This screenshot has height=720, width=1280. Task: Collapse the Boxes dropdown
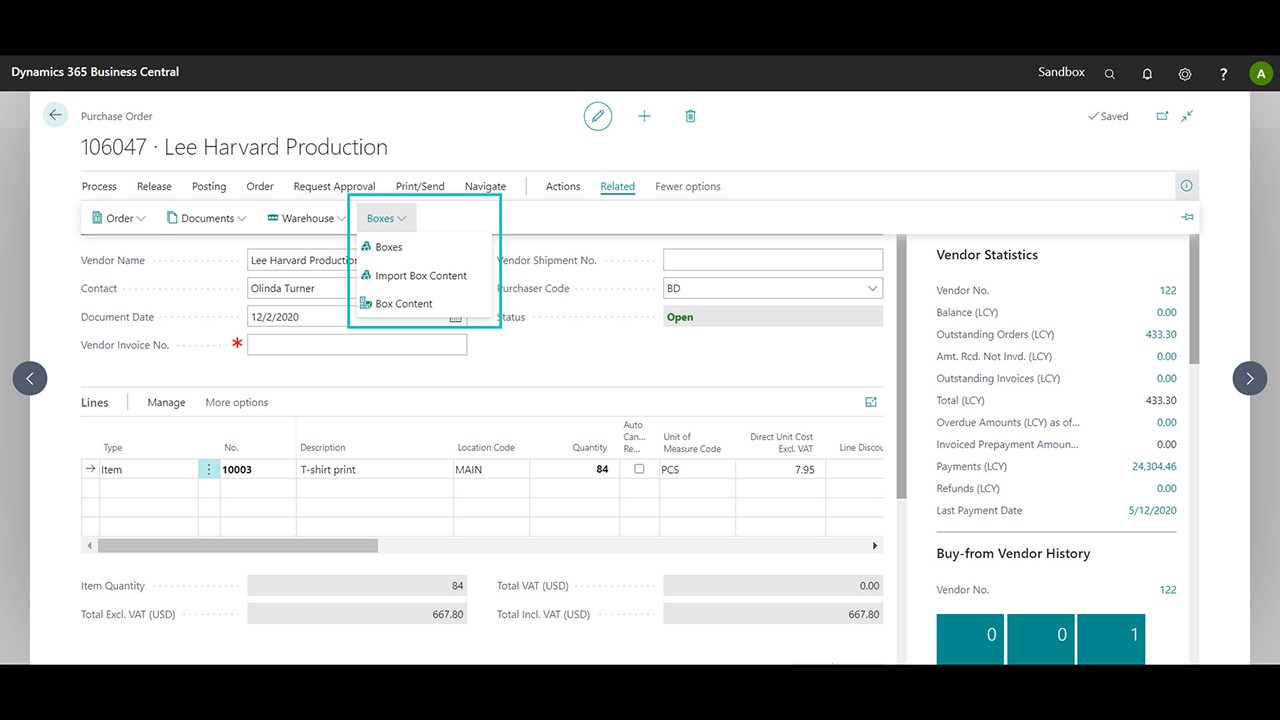tap(401, 218)
